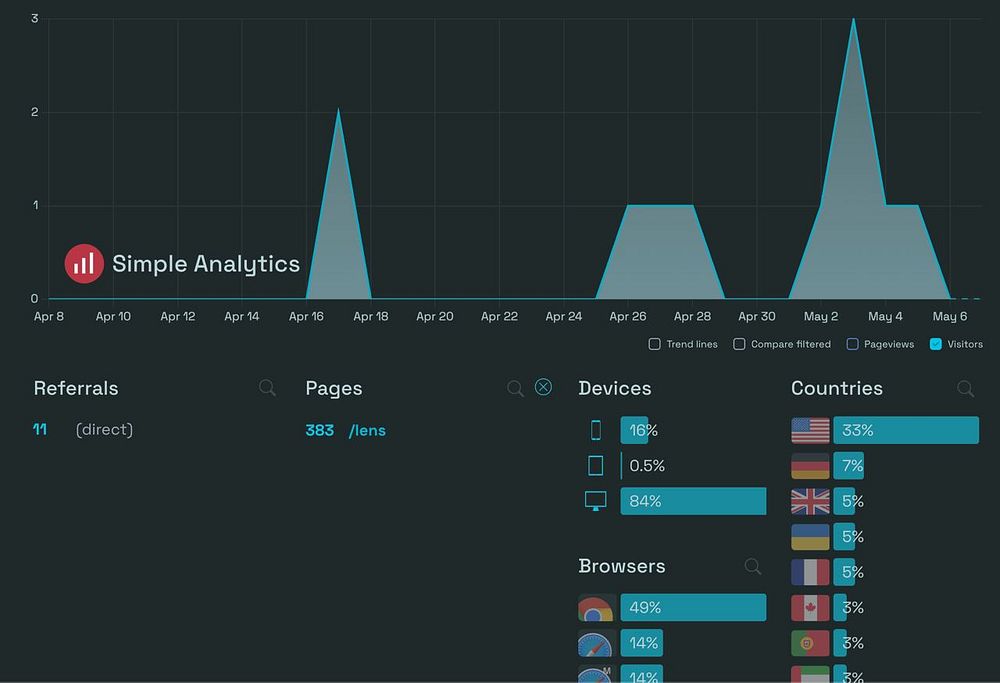Click the desktop 84% usage bar

(x=693, y=501)
